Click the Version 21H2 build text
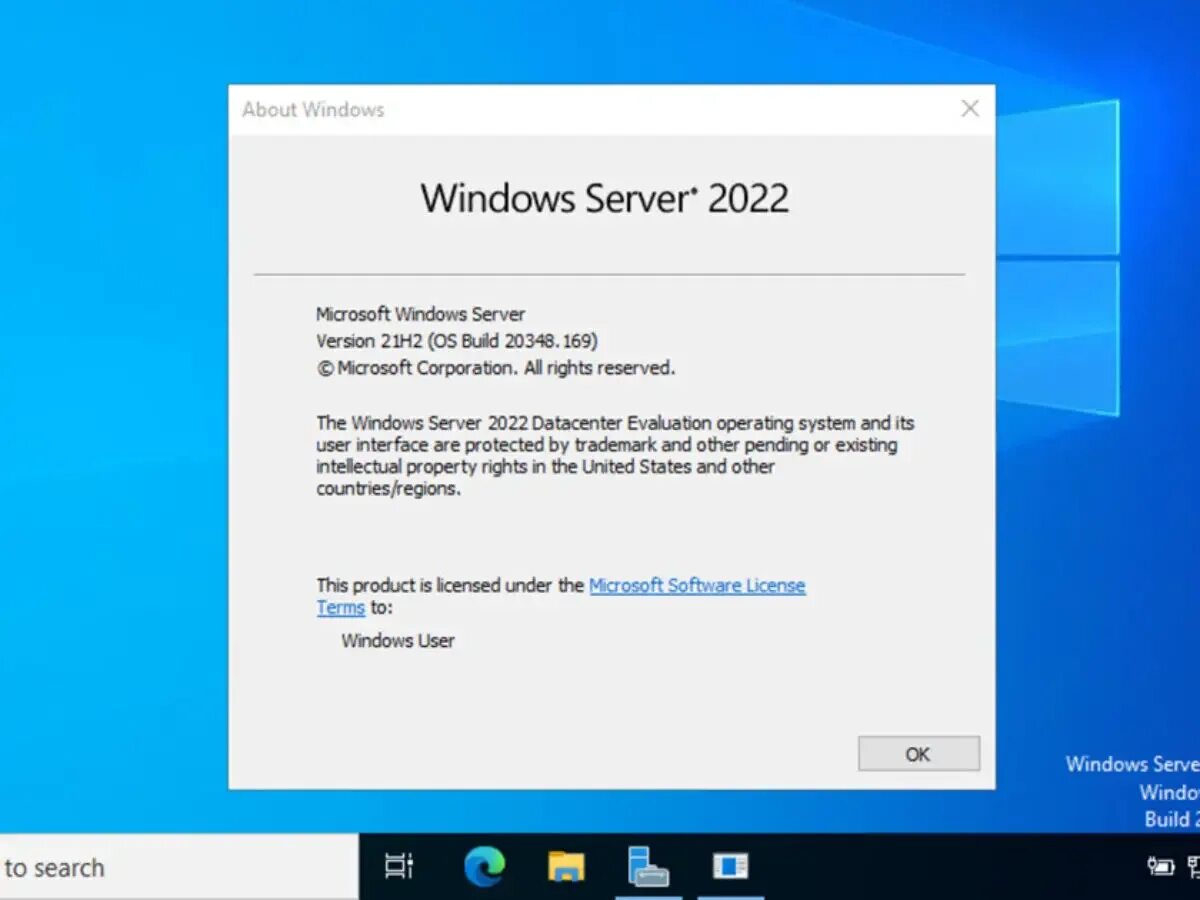The height and width of the screenshot is (900, 1200). (457, 341)
